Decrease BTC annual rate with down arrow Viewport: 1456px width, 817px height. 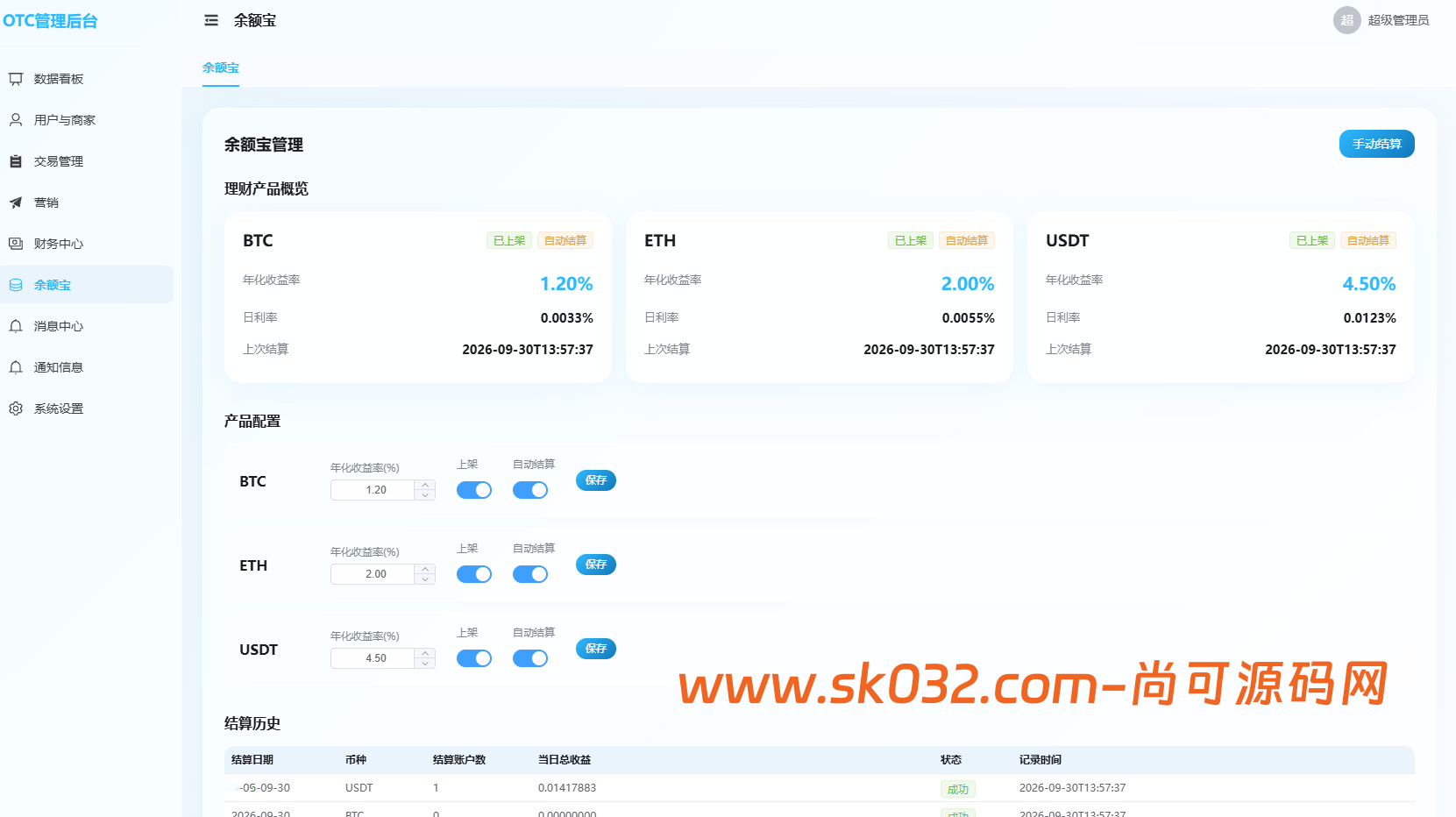tap(425, 495)
